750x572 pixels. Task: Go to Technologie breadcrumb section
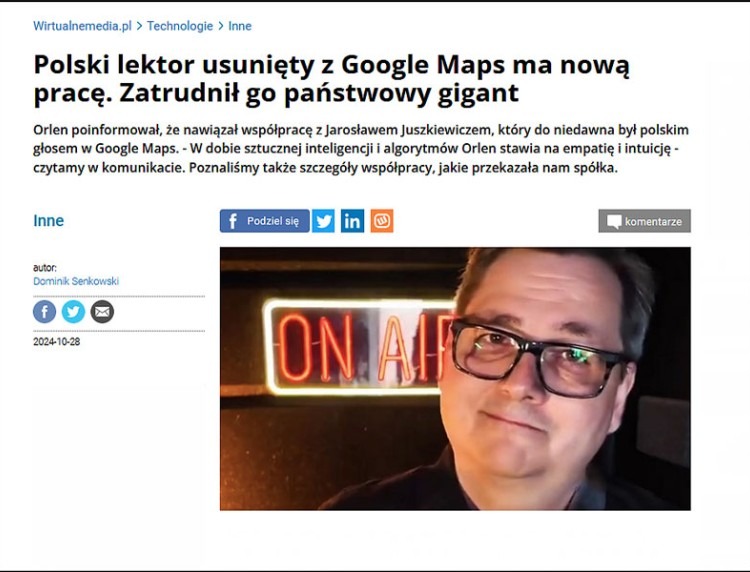pos(180,26)
